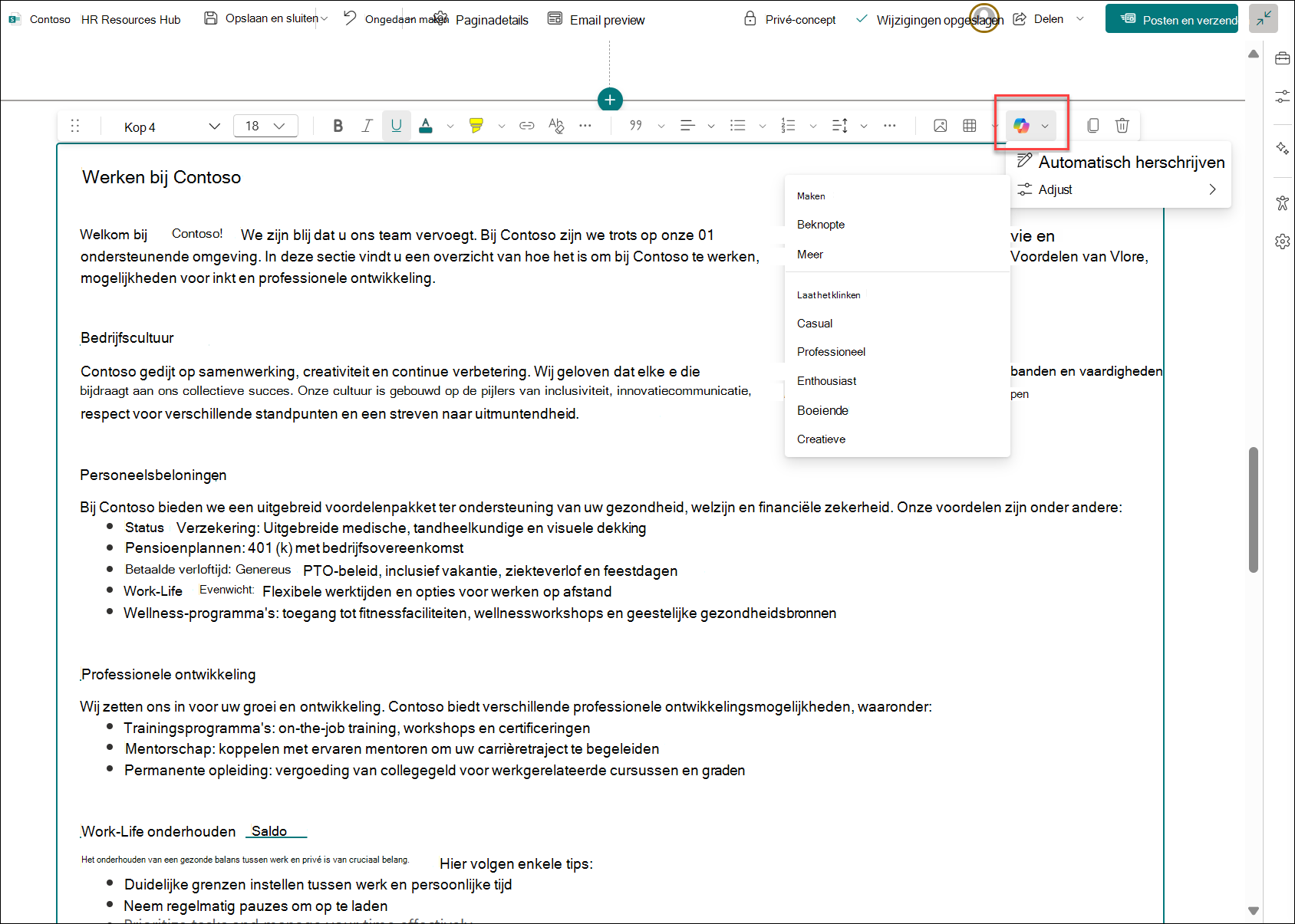Open the Kop 4 style dropdown
This screenshot has width=1295, height=924.
173,127
